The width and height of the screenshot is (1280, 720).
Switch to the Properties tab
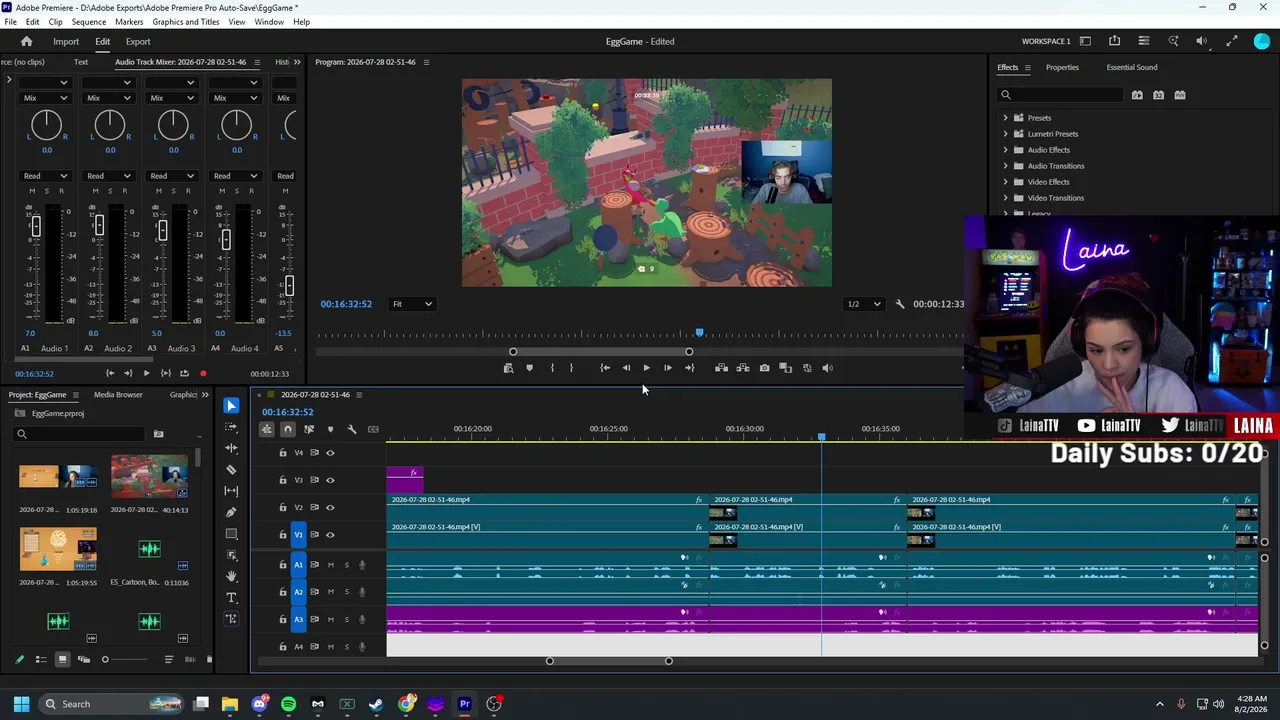(x=1062, y=68)
